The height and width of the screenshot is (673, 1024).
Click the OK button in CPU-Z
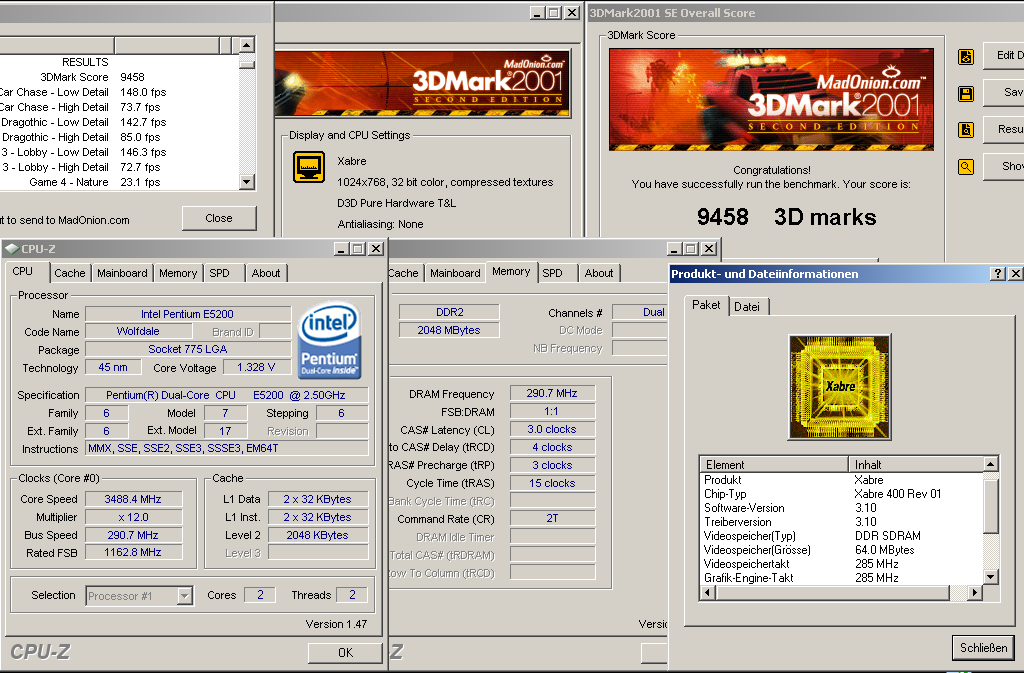coord(345,652)
